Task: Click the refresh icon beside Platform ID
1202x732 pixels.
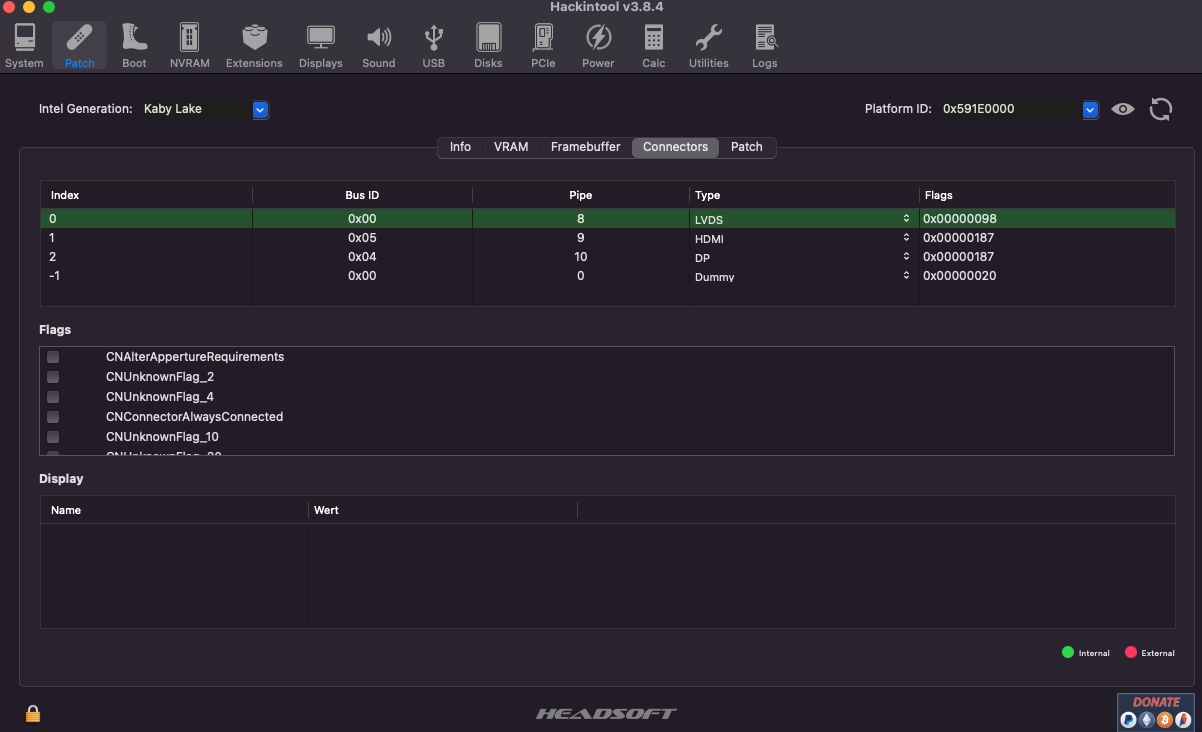Action: tap(1160, 109)
